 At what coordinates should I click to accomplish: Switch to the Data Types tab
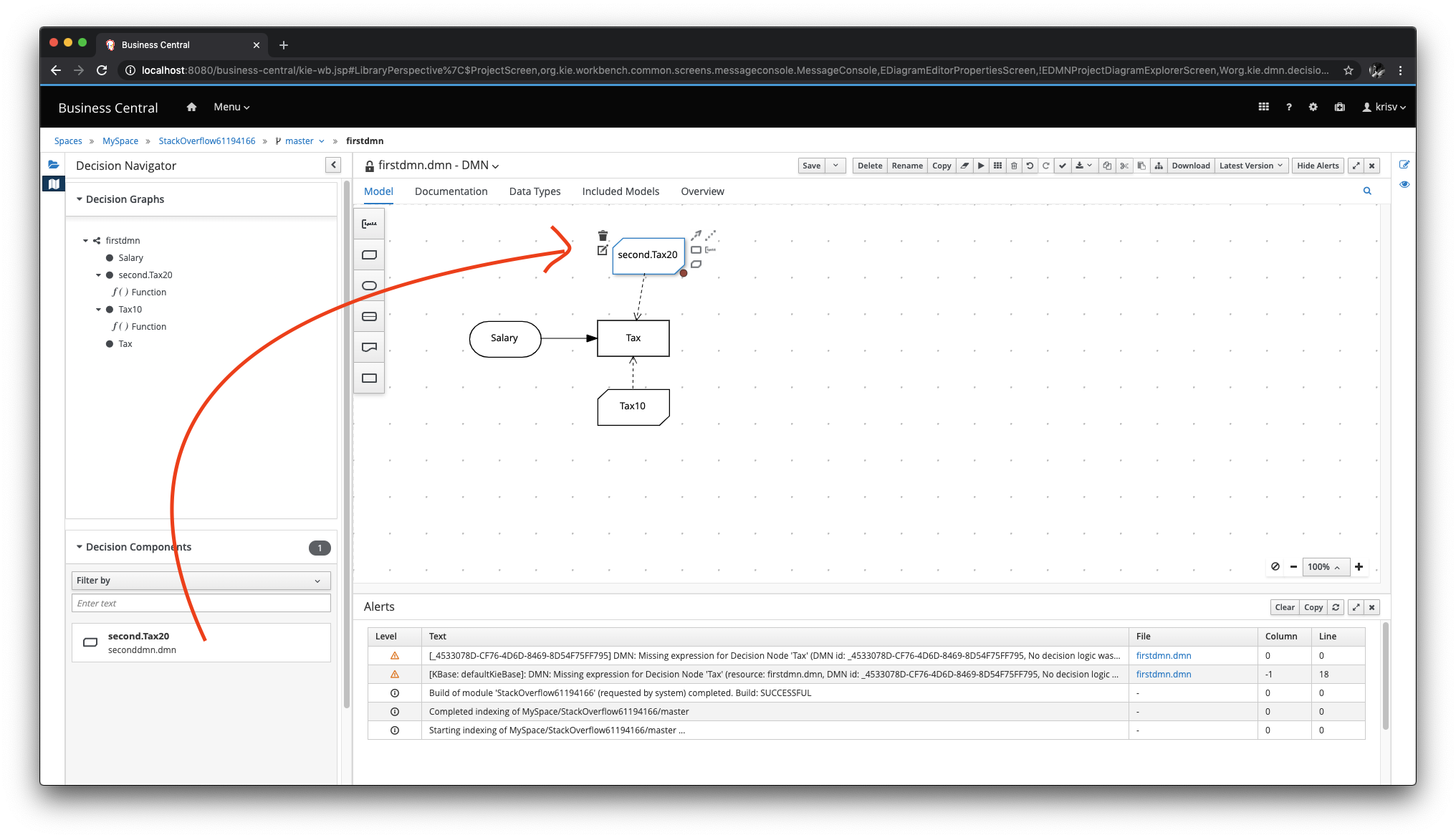click(535, 191)
